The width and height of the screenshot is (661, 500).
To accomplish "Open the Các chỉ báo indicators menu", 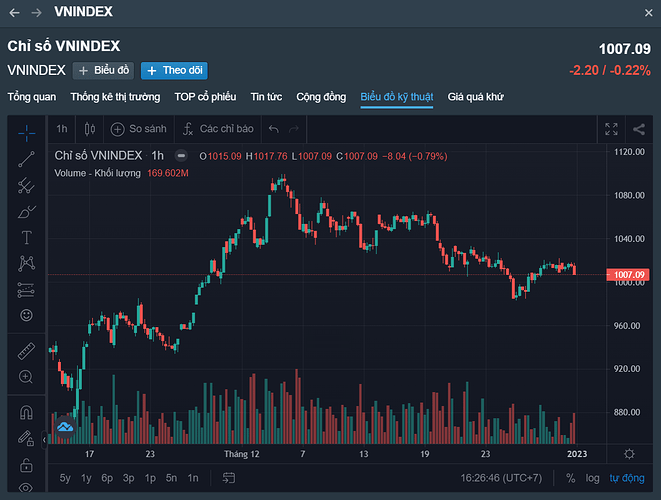I will [217, 129].
